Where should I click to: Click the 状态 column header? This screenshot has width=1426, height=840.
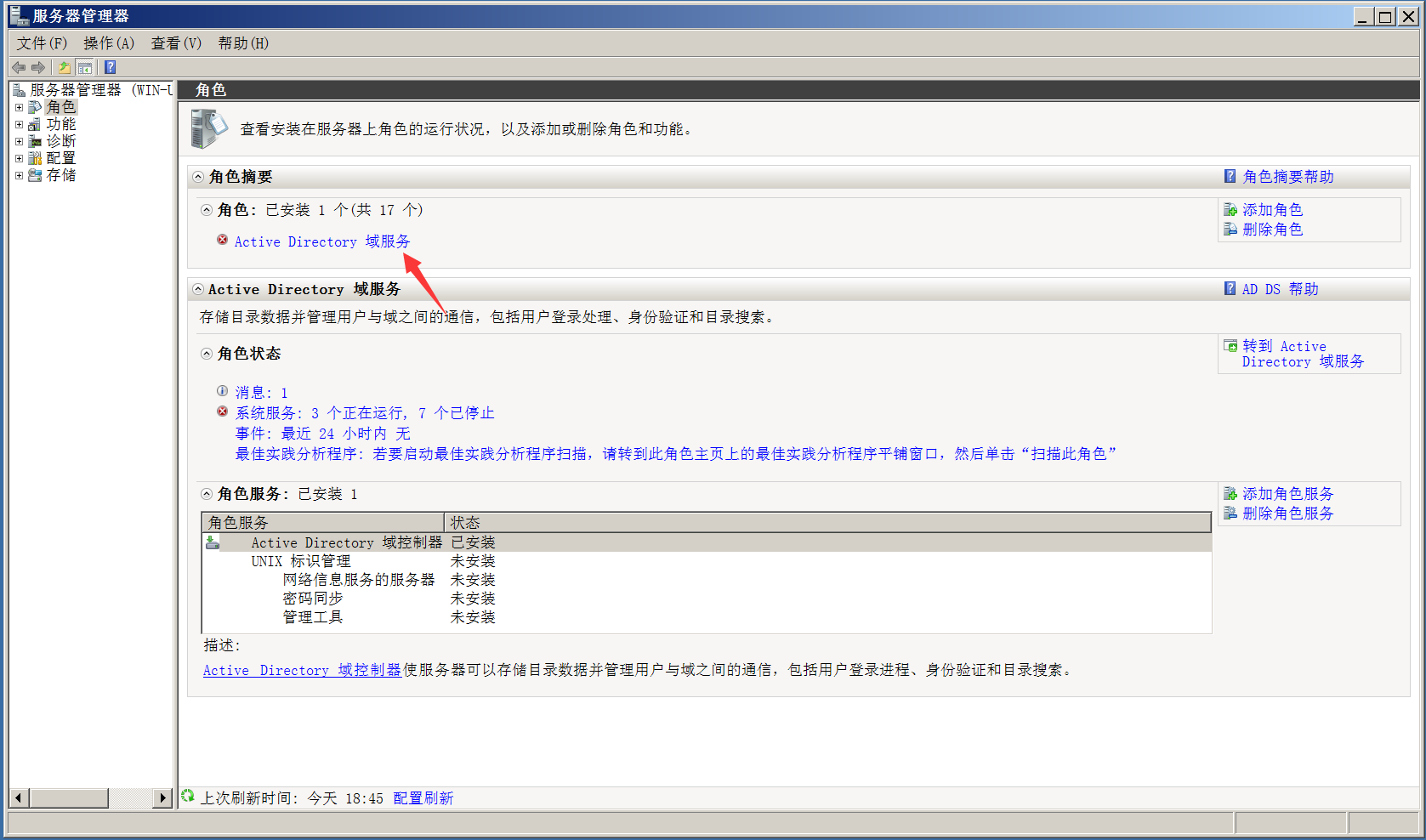tap(827, 522)
